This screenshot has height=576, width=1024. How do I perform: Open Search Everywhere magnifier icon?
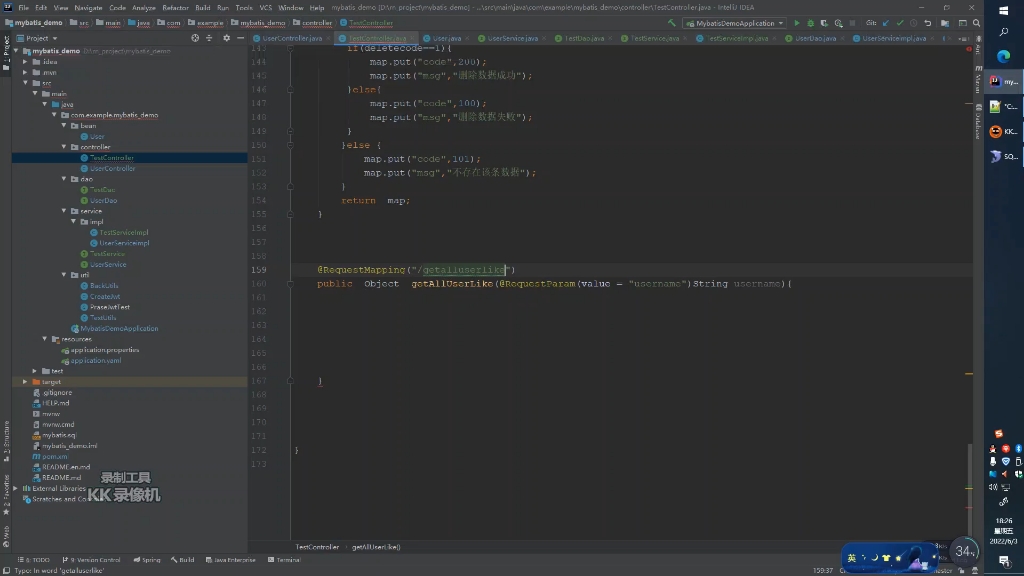976,23
